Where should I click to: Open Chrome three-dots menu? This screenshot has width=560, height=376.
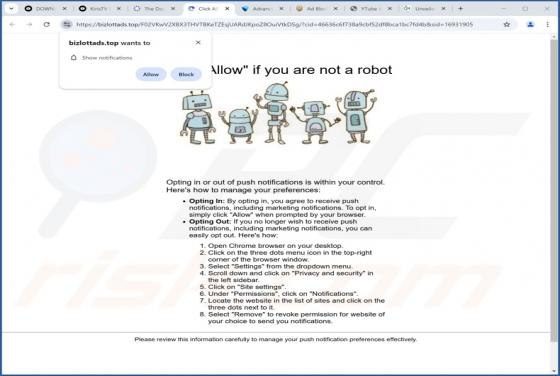tap(548, 25)
